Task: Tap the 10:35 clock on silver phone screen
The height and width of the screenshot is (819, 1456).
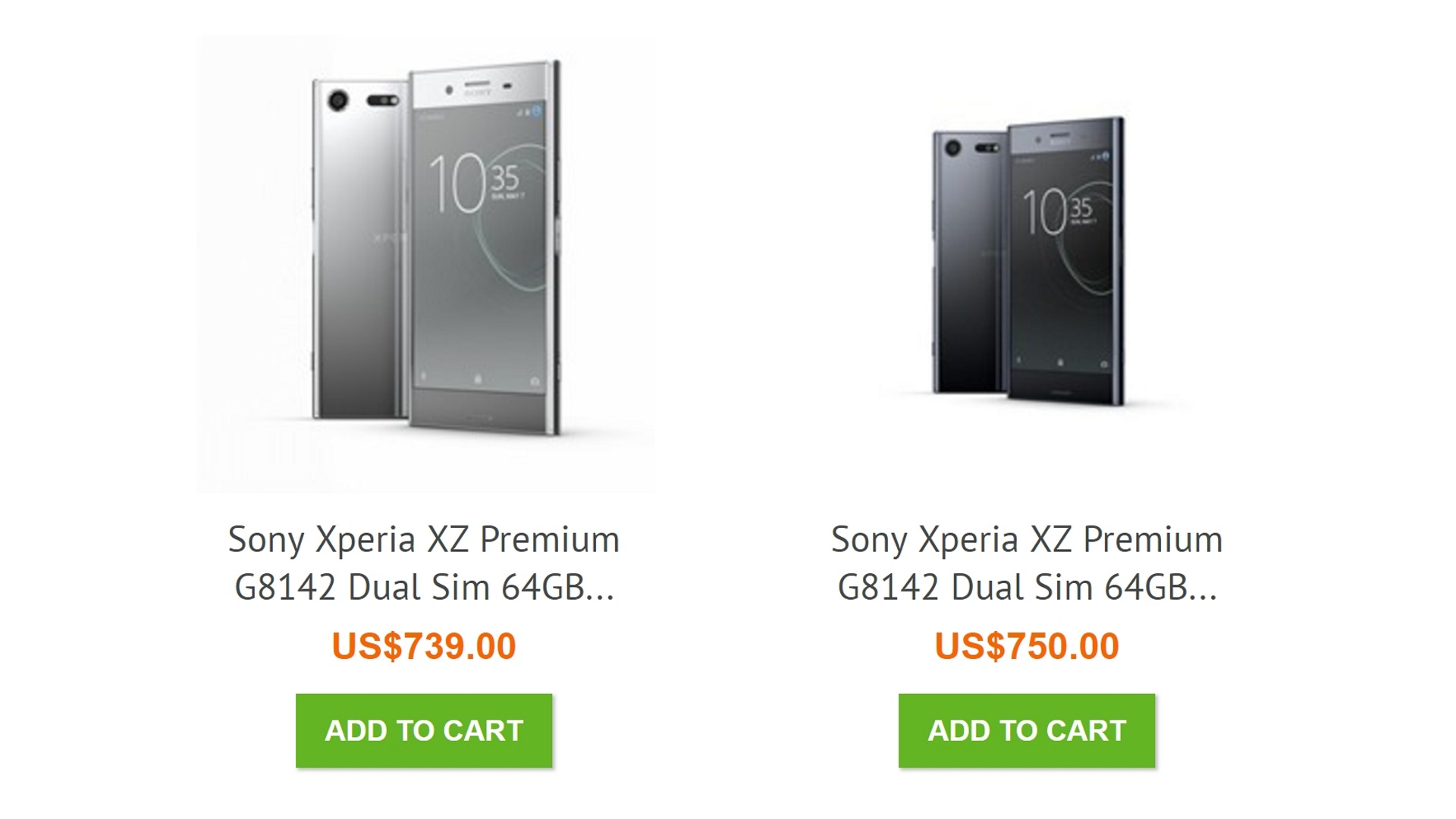Action: 474,183
